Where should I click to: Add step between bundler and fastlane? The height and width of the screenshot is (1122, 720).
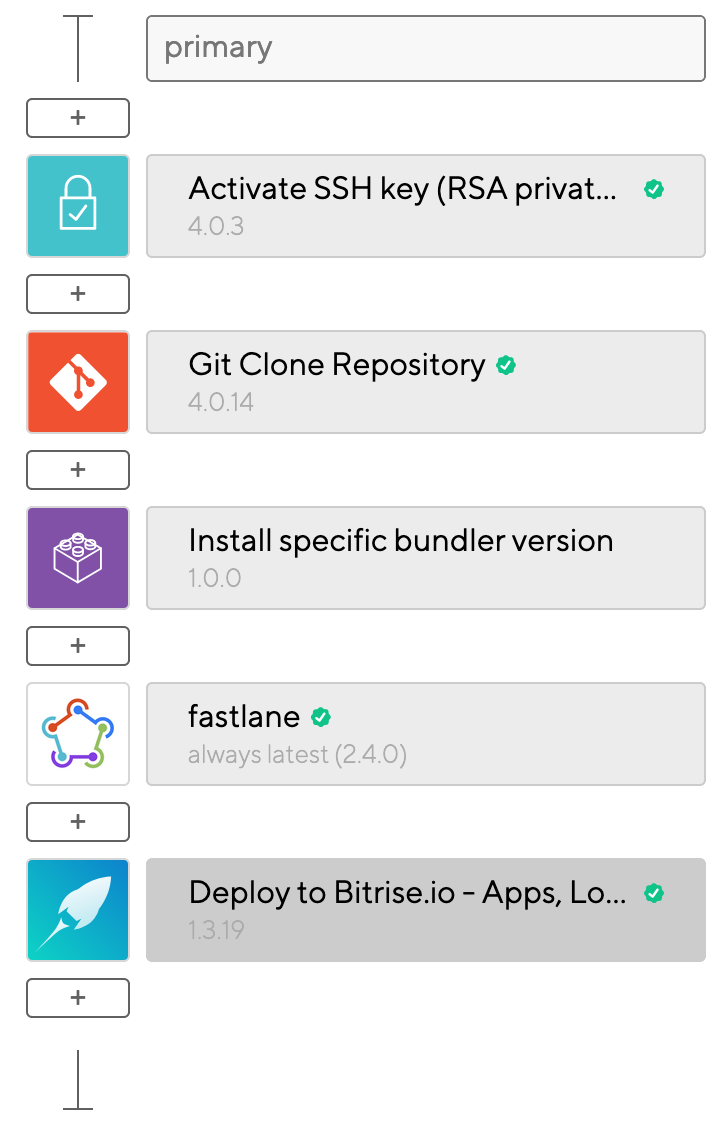coord(78,646)
